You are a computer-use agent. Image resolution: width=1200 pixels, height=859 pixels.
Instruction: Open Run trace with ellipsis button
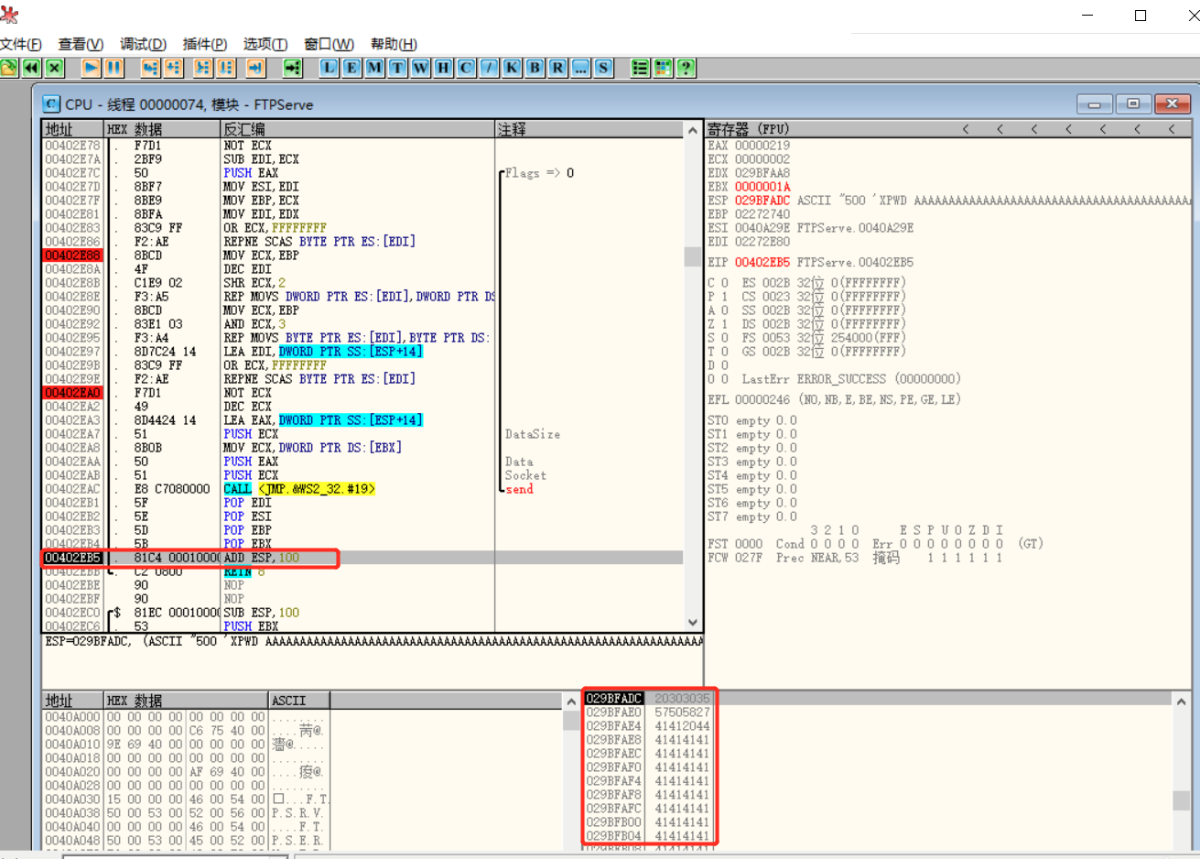coord(580,68)
